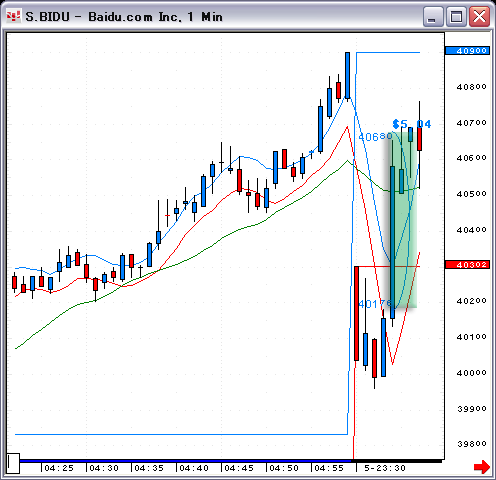496x480 pixels.
Task: Click the 04:30 time axis label
Action: coord(104,468)
